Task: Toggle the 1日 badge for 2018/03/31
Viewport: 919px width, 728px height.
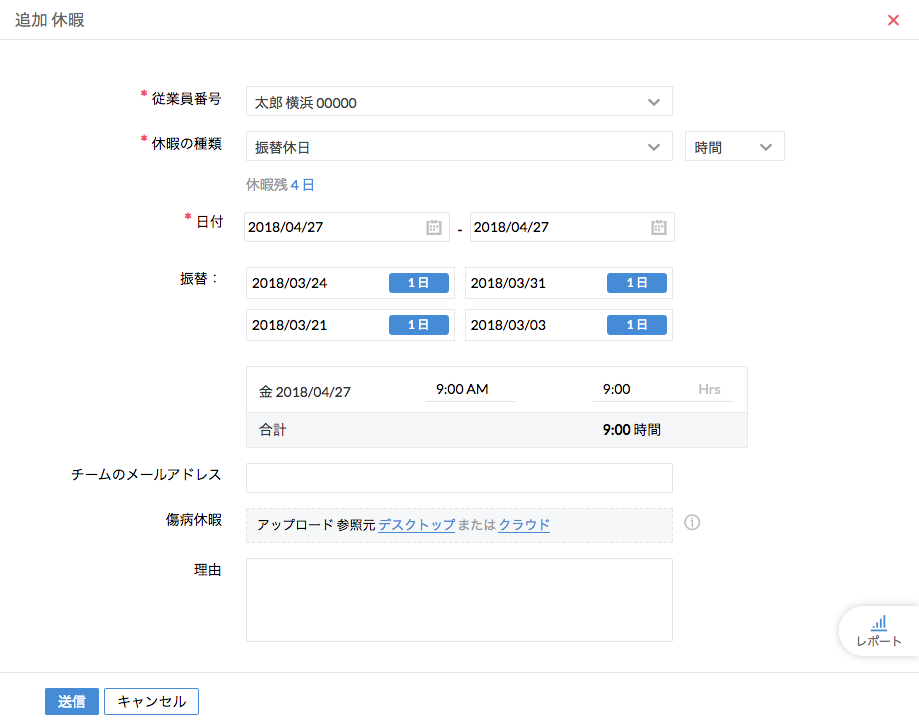Action: (636, 283)
